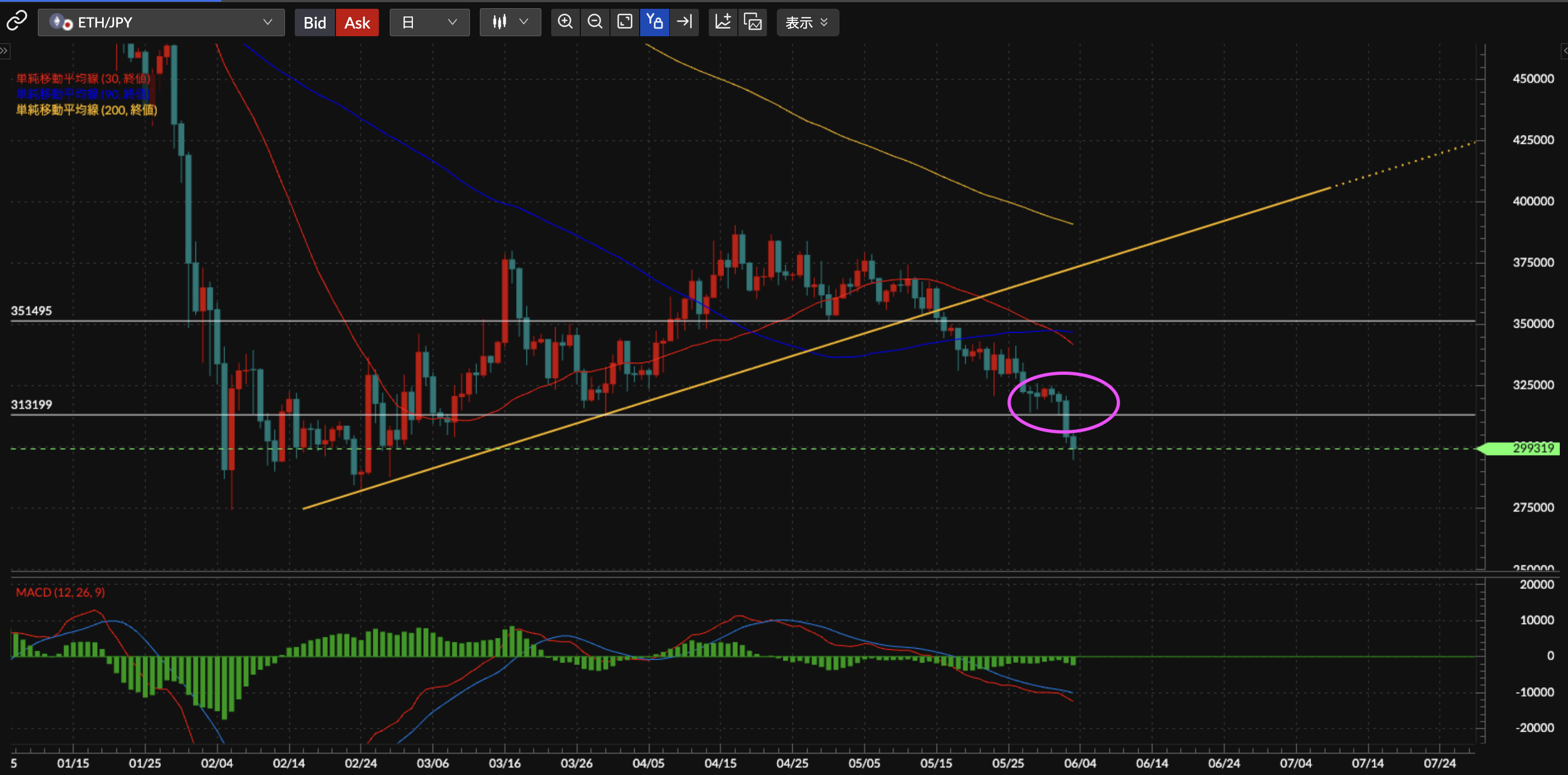Open the candlestick chart type dropdown

click(x=510, y=23)
